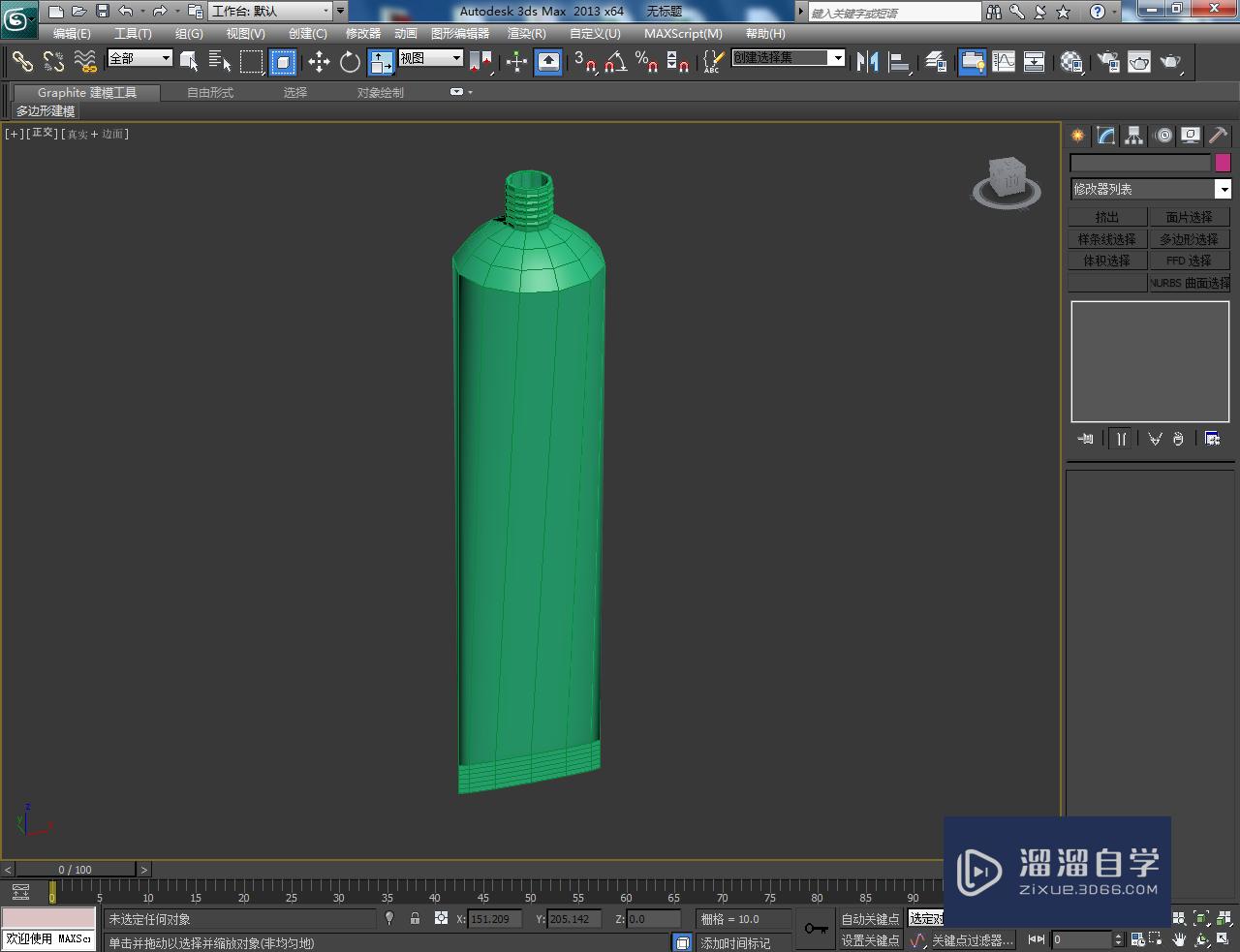Switch to the Modify command panel tab
Image resolution: width=1240 pixels, height=952 pixels.
pyautogui.click(x=1105, y=136)
